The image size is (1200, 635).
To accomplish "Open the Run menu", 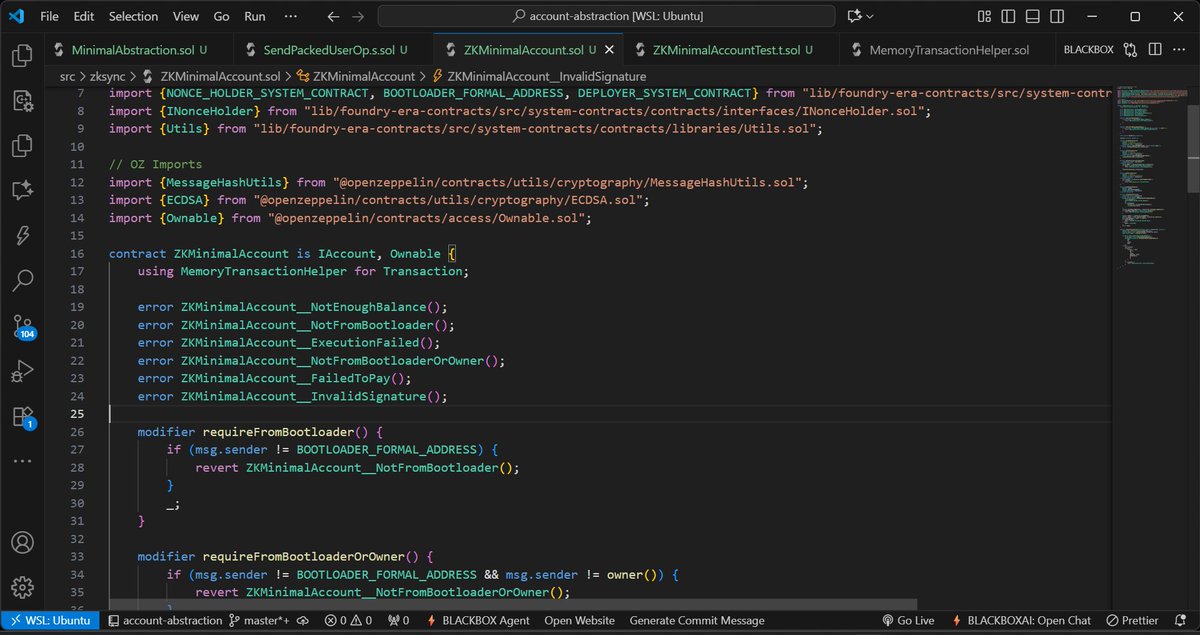I will [255, 16].
